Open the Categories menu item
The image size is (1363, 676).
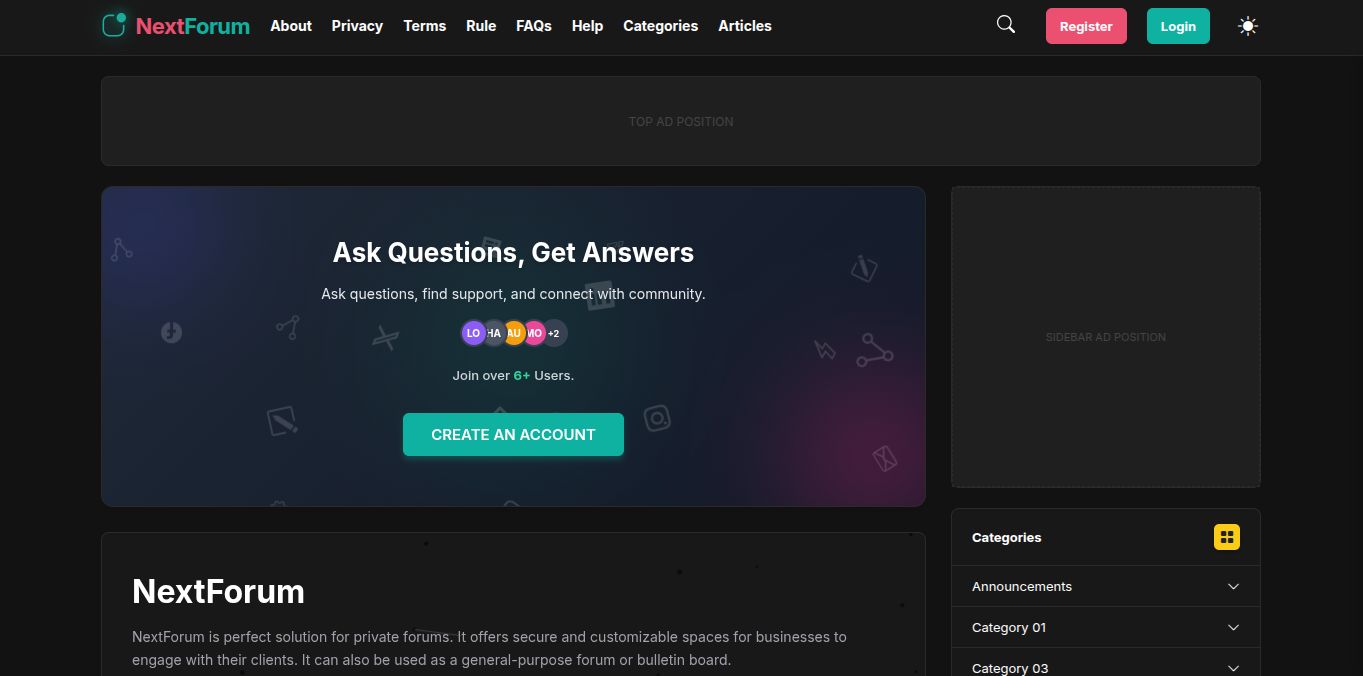(660, 26)
